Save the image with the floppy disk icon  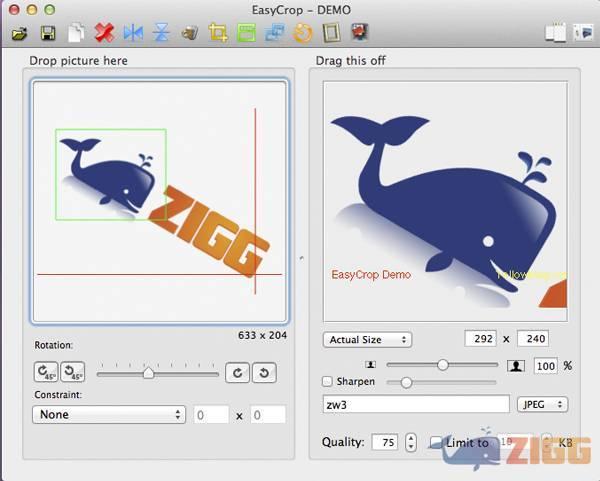coord(48,33)
